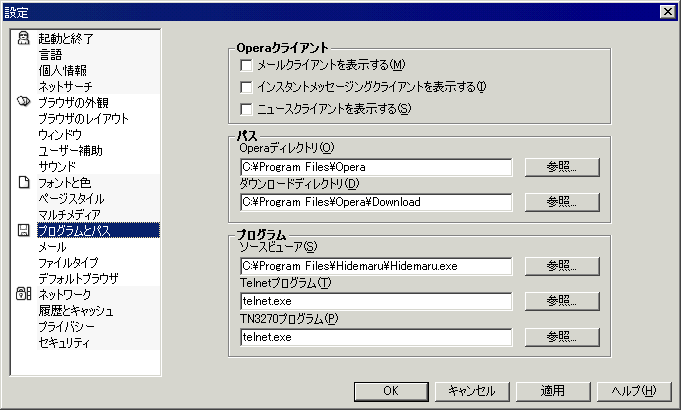The width and height of the screenshot is (681, 410).
Task: Check ニュースクライアントを表示する option
Action: (x=247, y=109)
